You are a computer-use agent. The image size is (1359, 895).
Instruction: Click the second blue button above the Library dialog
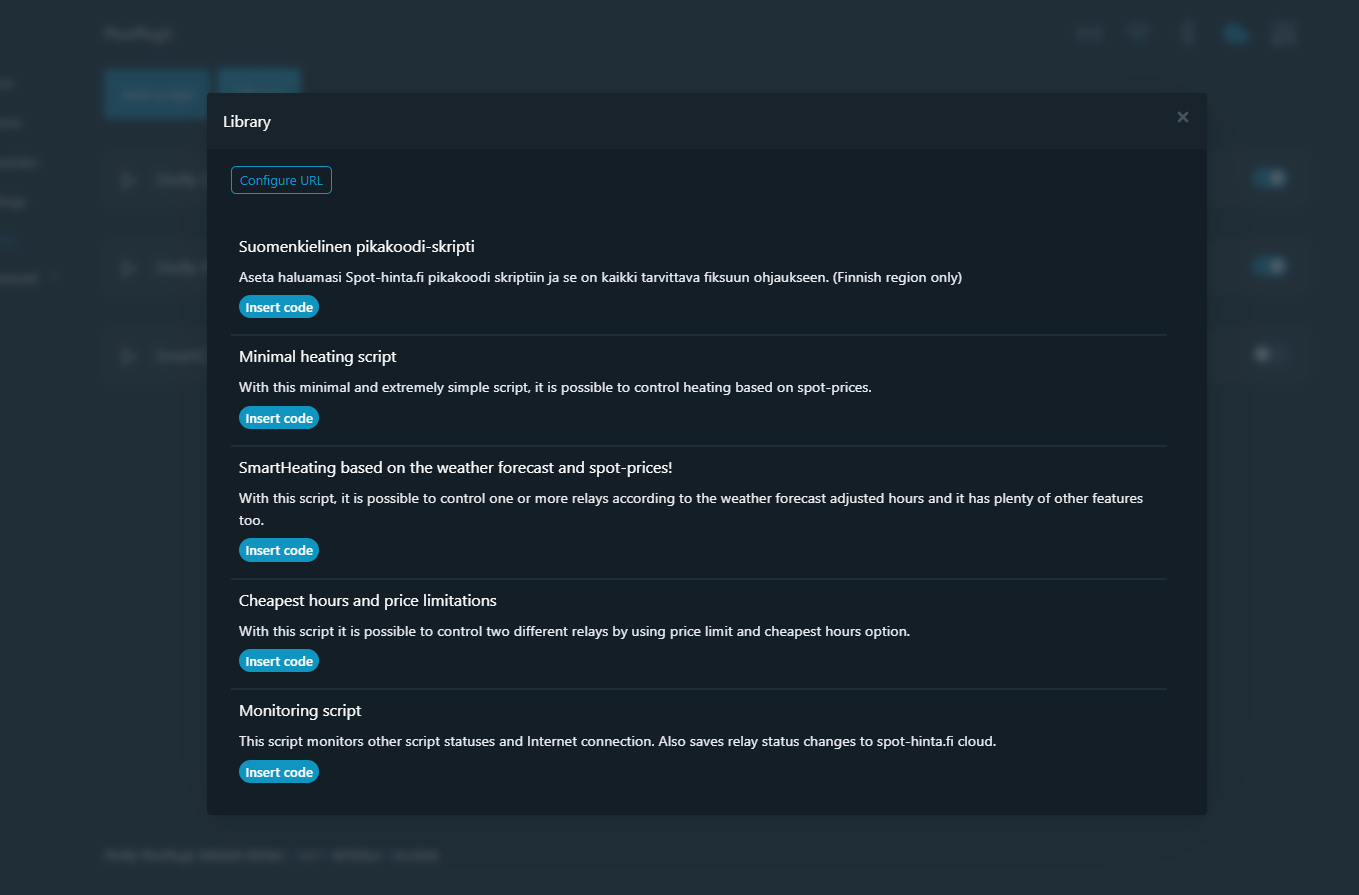coord(259,80)
